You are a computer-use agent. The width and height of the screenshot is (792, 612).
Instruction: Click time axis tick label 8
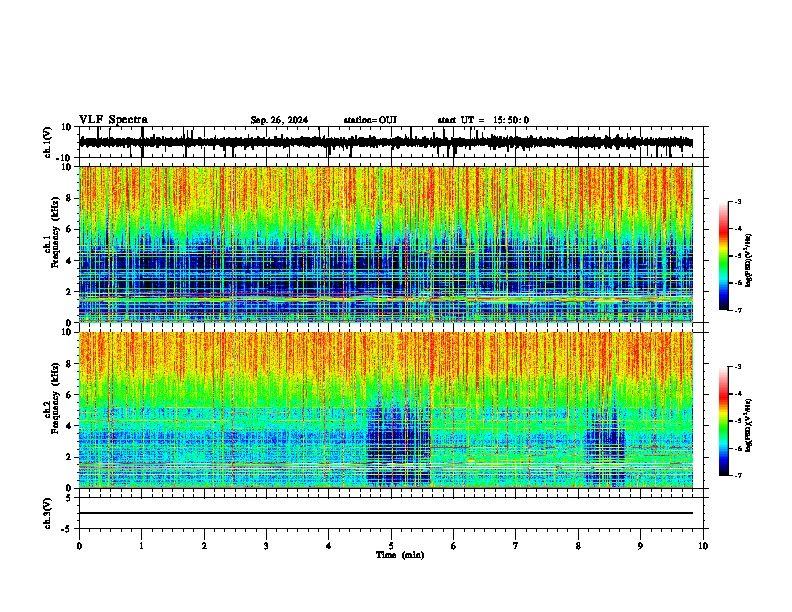point(578,546)
